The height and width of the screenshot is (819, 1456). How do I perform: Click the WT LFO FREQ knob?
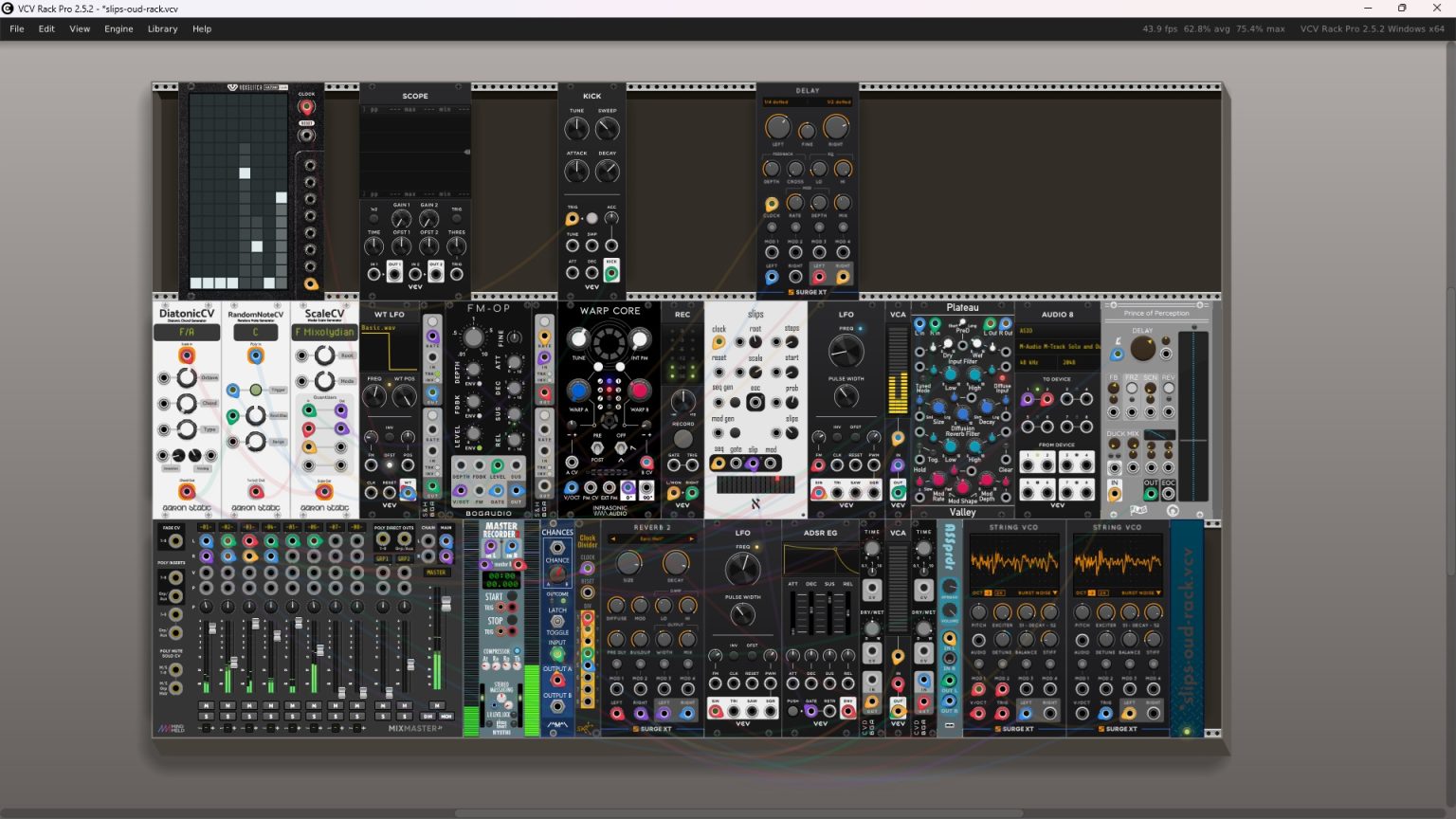pos(375,396)
